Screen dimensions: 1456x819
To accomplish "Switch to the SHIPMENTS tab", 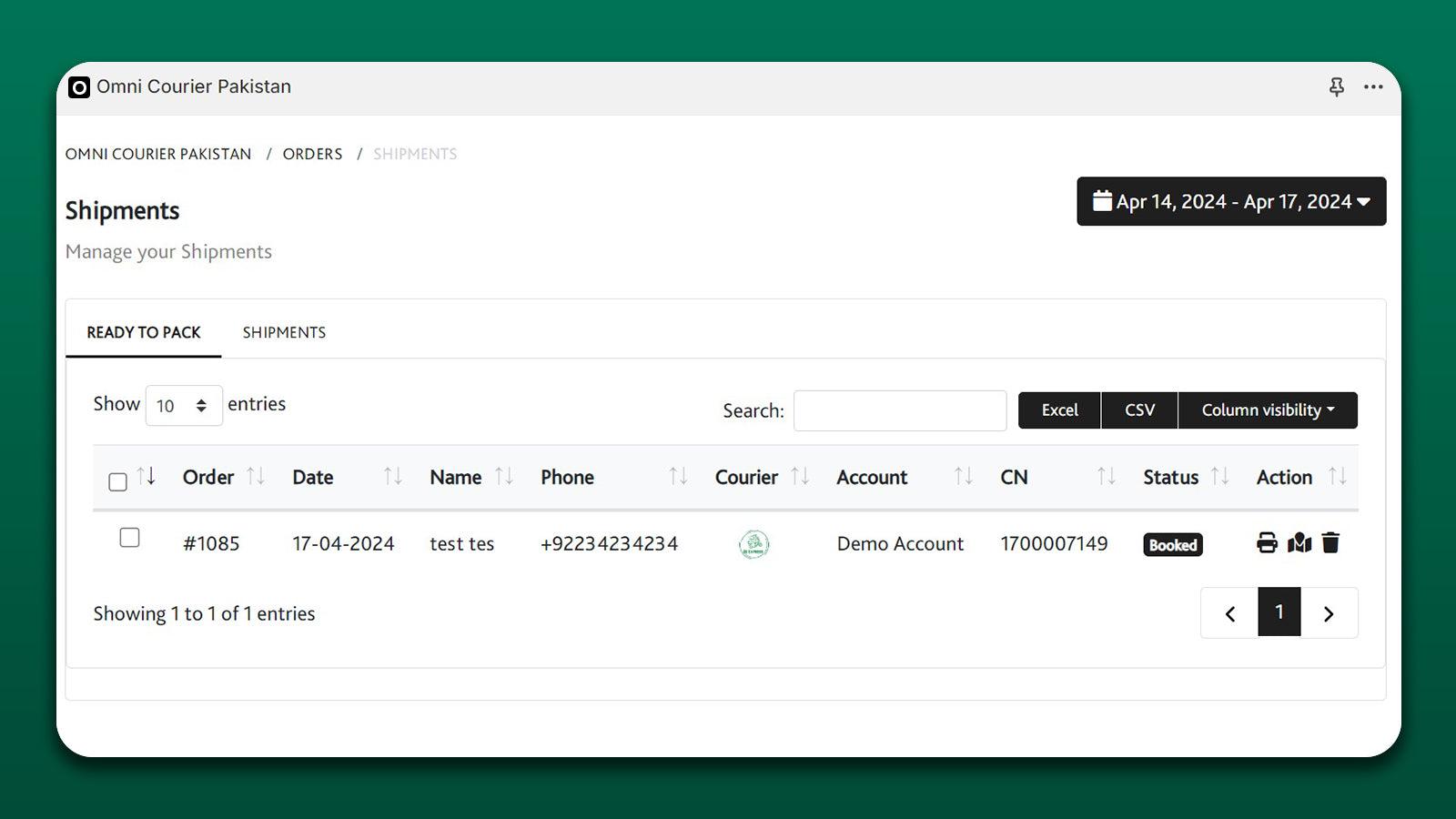I will [284, 331].
